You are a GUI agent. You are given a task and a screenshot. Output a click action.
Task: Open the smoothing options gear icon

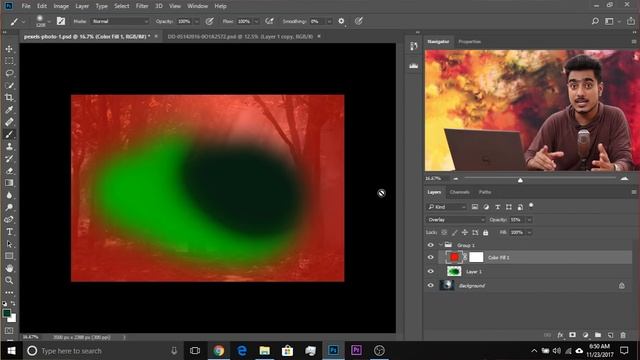click(341, 21)
